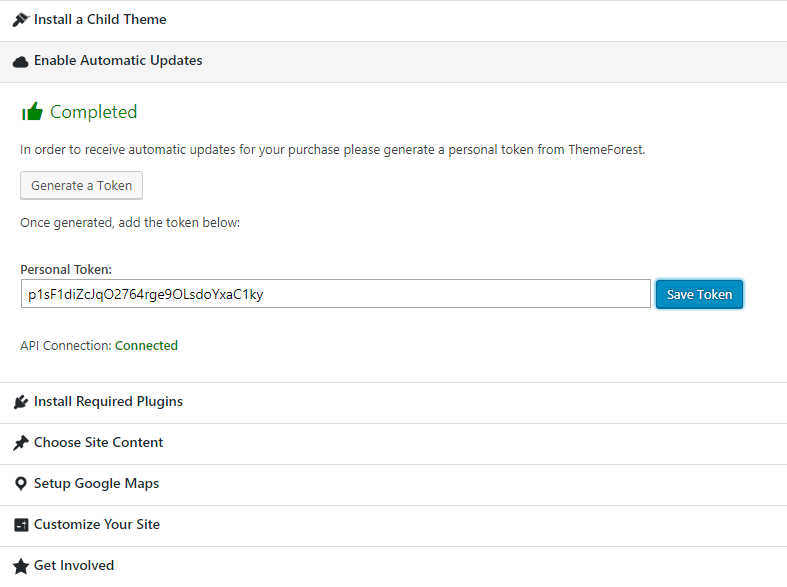
Task: Click the pin icon beside Install a Child Theme
Action: tap(20, 20)
